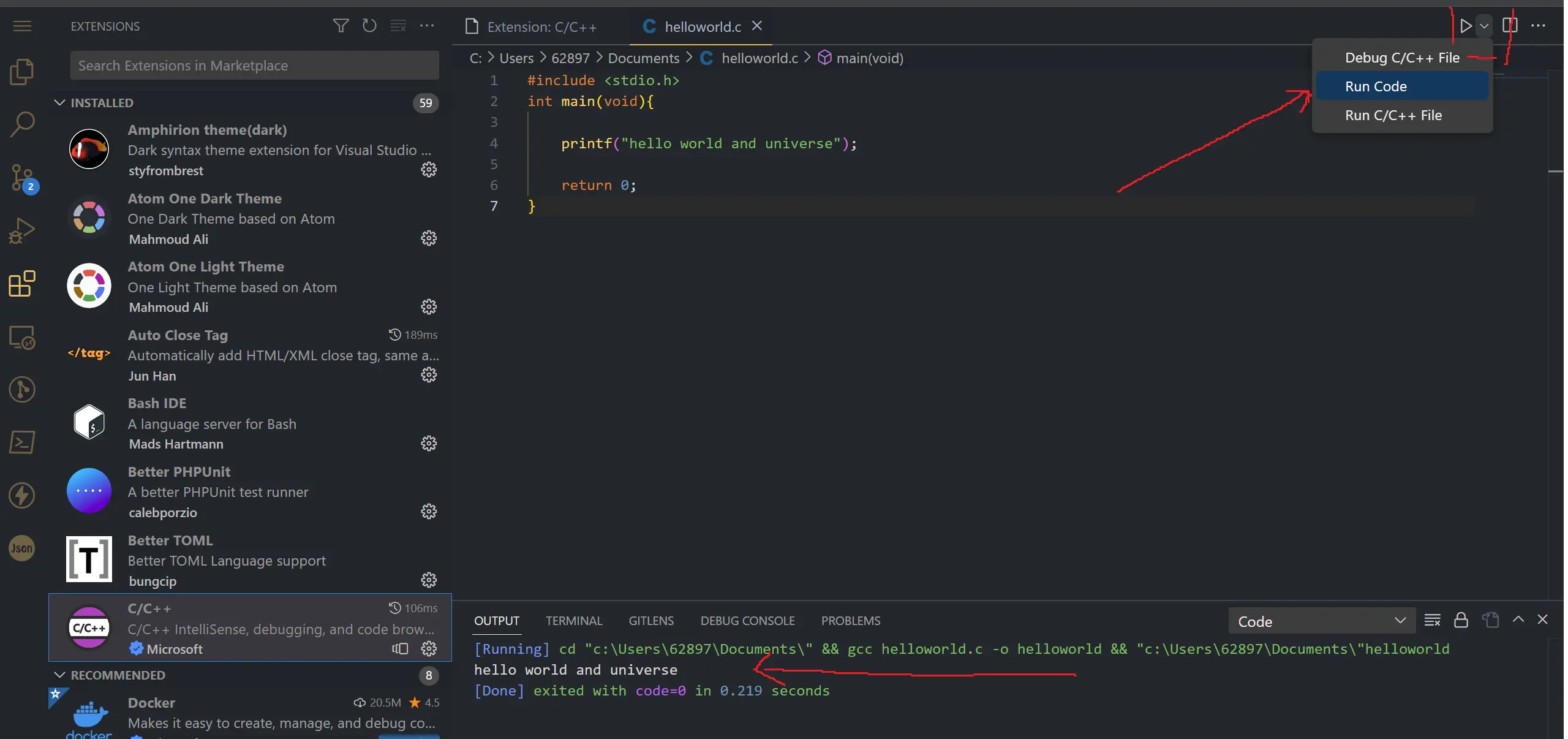
Task: Open the Bash IDE extension entry
Action: click(250, 423)
